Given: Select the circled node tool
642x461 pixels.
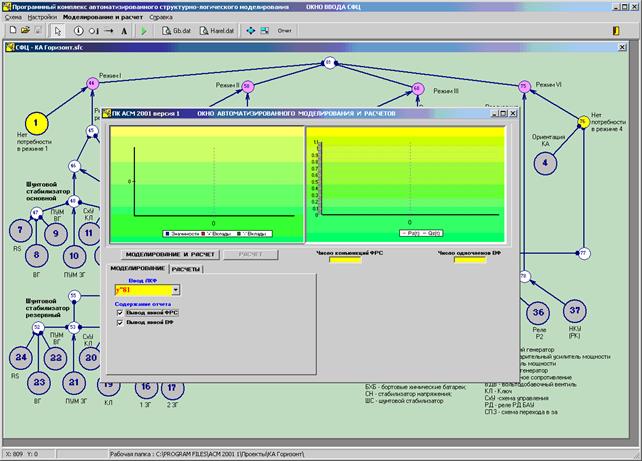Looking at the screenshot, I should click(x=78, y=31).
